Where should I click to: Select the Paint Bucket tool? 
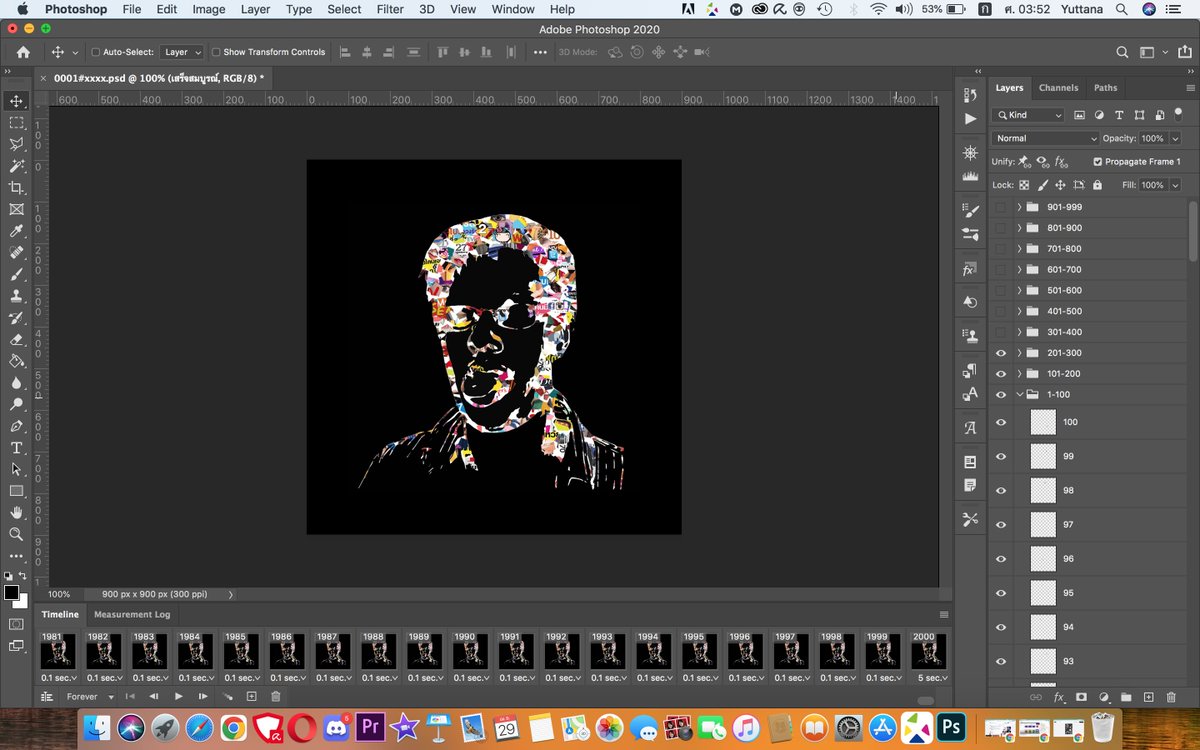(x=16, y=361)
